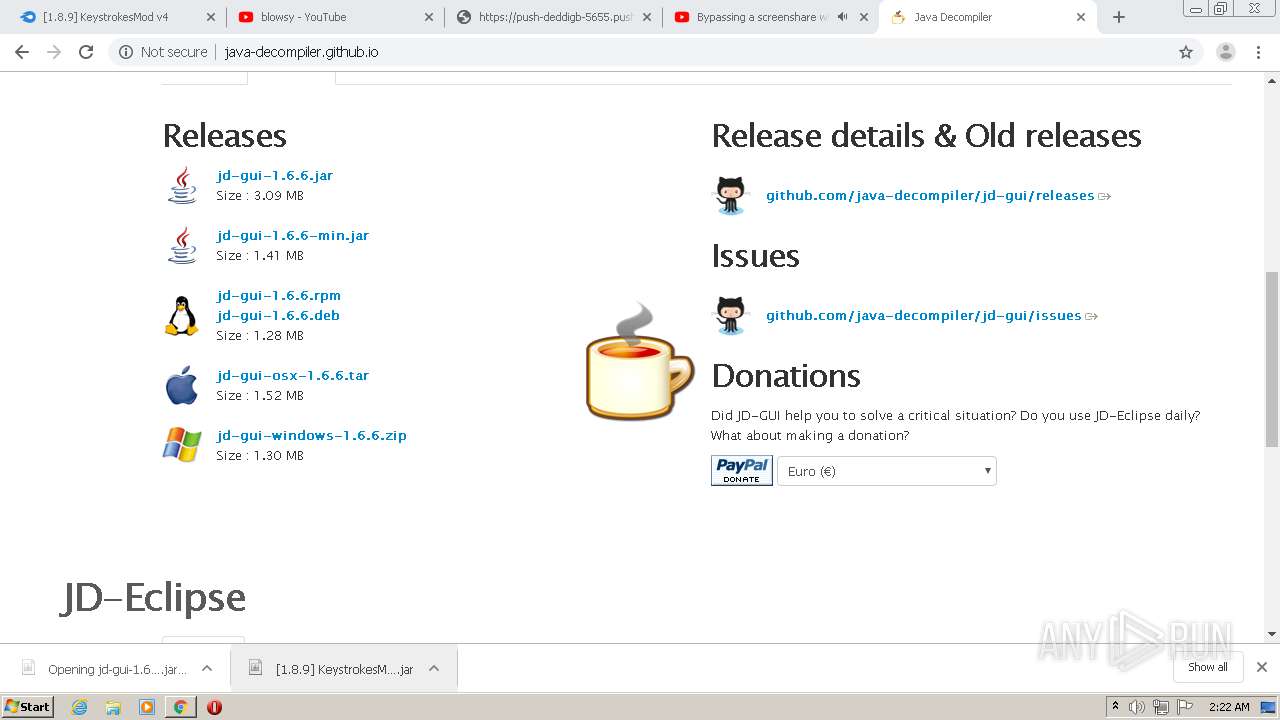Open the jd-gui issues GitHub link
The height and width of the screenshot is (720, 1280).
[x=924, y=315]
